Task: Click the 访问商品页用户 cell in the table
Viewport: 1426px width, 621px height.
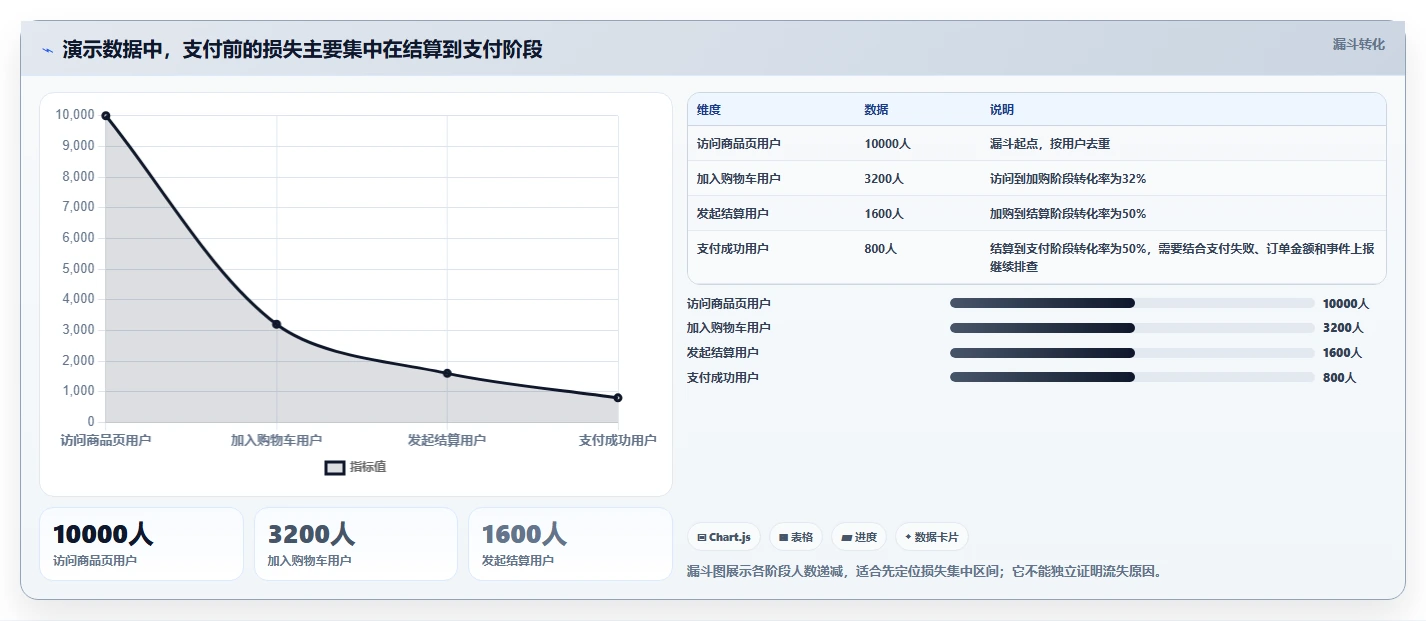Action: click(x=739, y=144)
